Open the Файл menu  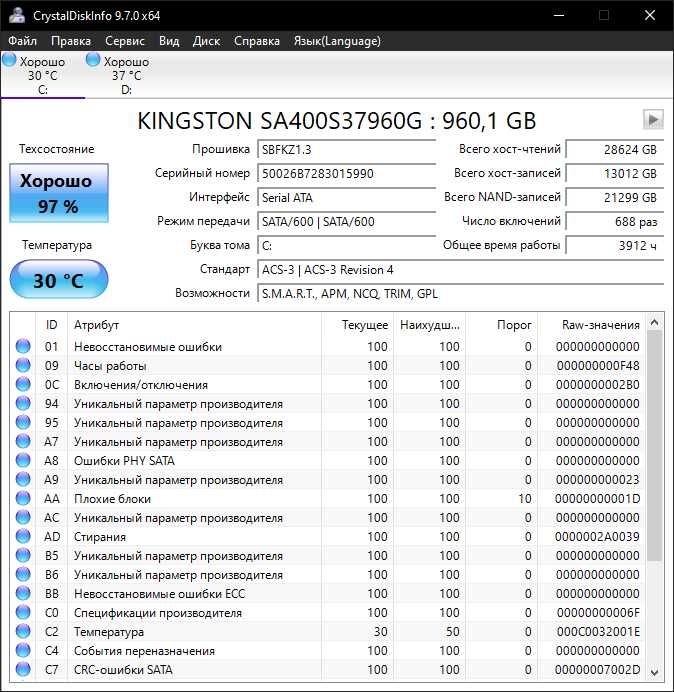point(23,41)
